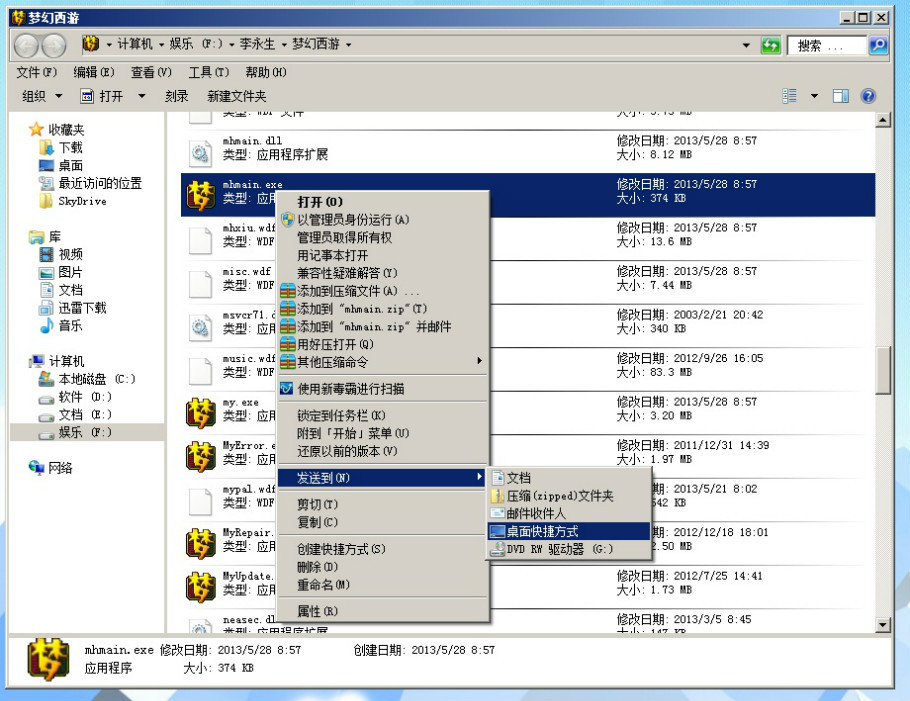Viewport: 910px width, 701px height.
Task: Click the 刻录 toolbar button
Action: (176, 96)
